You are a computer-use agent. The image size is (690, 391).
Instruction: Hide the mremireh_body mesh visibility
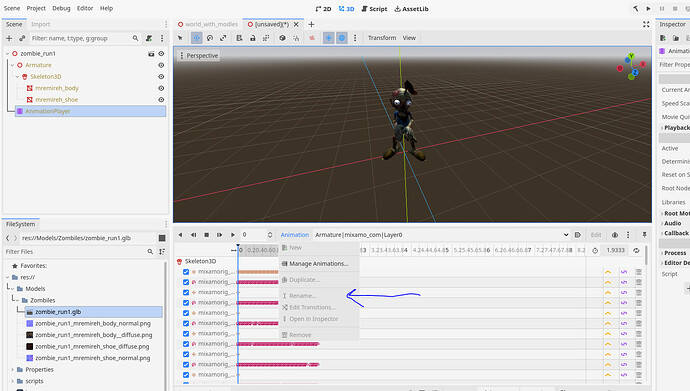(161, 88)
